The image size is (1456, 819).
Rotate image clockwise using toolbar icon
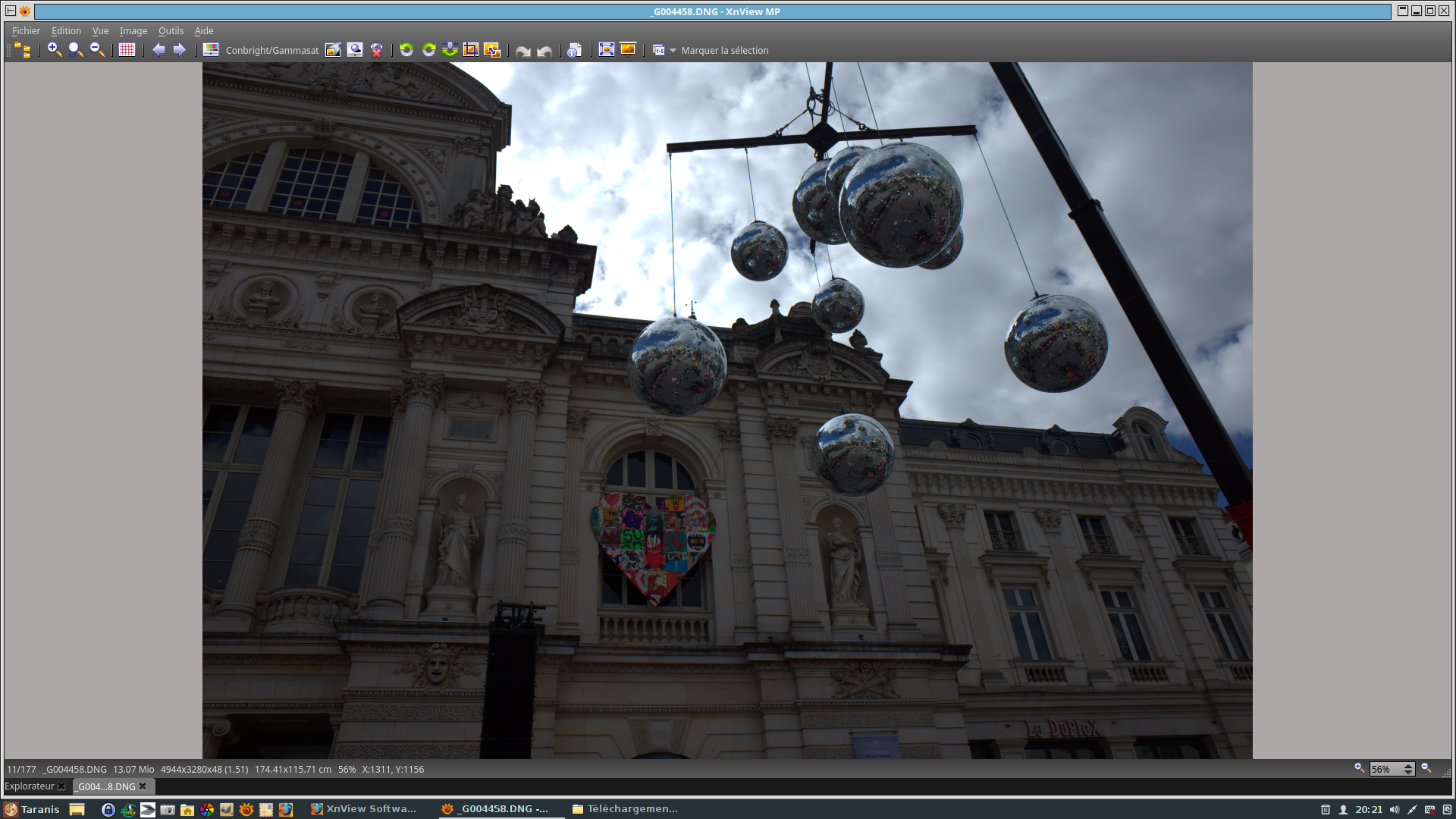[428, 50]
